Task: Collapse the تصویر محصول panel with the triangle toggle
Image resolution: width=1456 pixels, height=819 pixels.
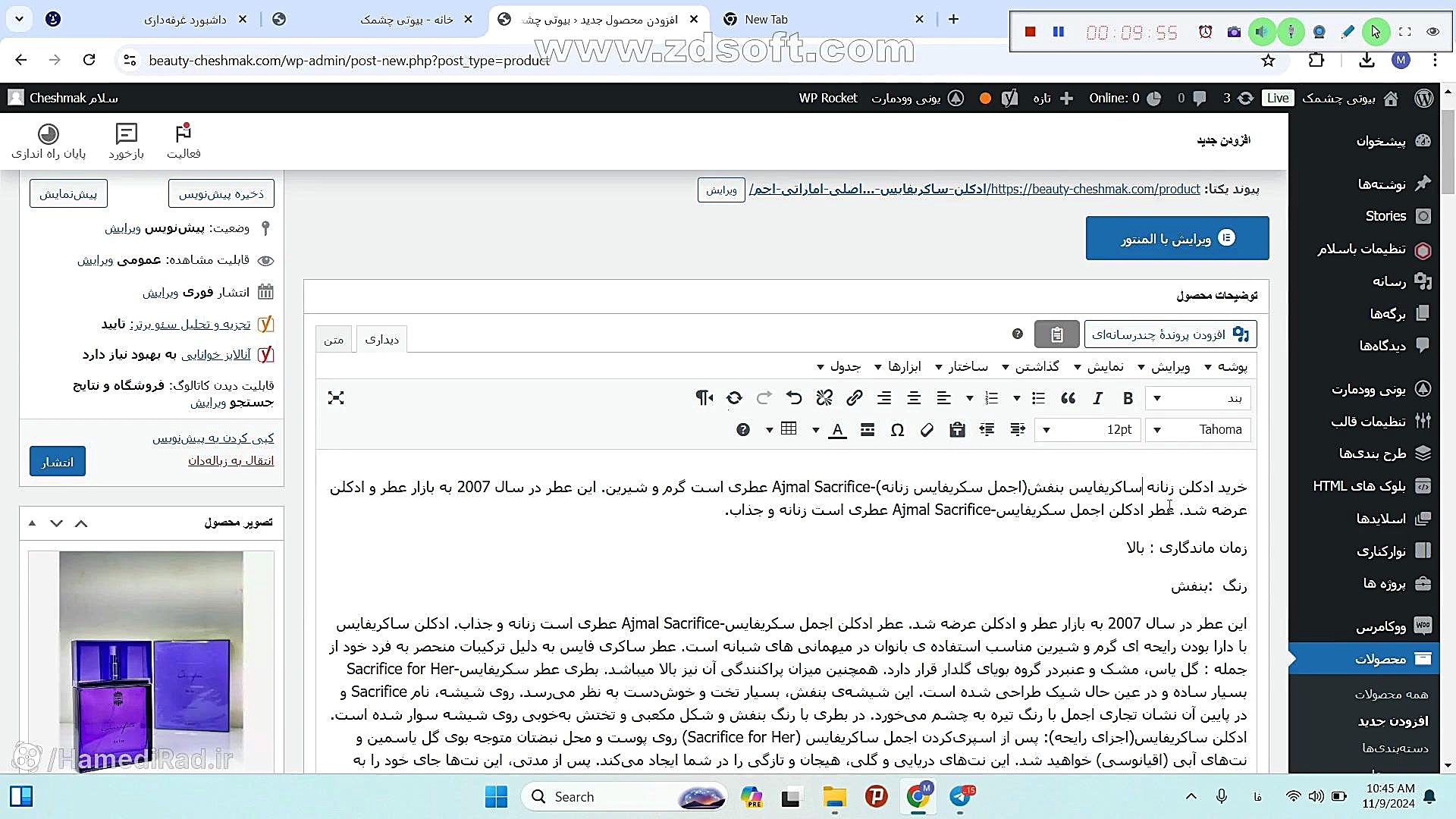Action: pyautogui.click(x=32, y=523)
